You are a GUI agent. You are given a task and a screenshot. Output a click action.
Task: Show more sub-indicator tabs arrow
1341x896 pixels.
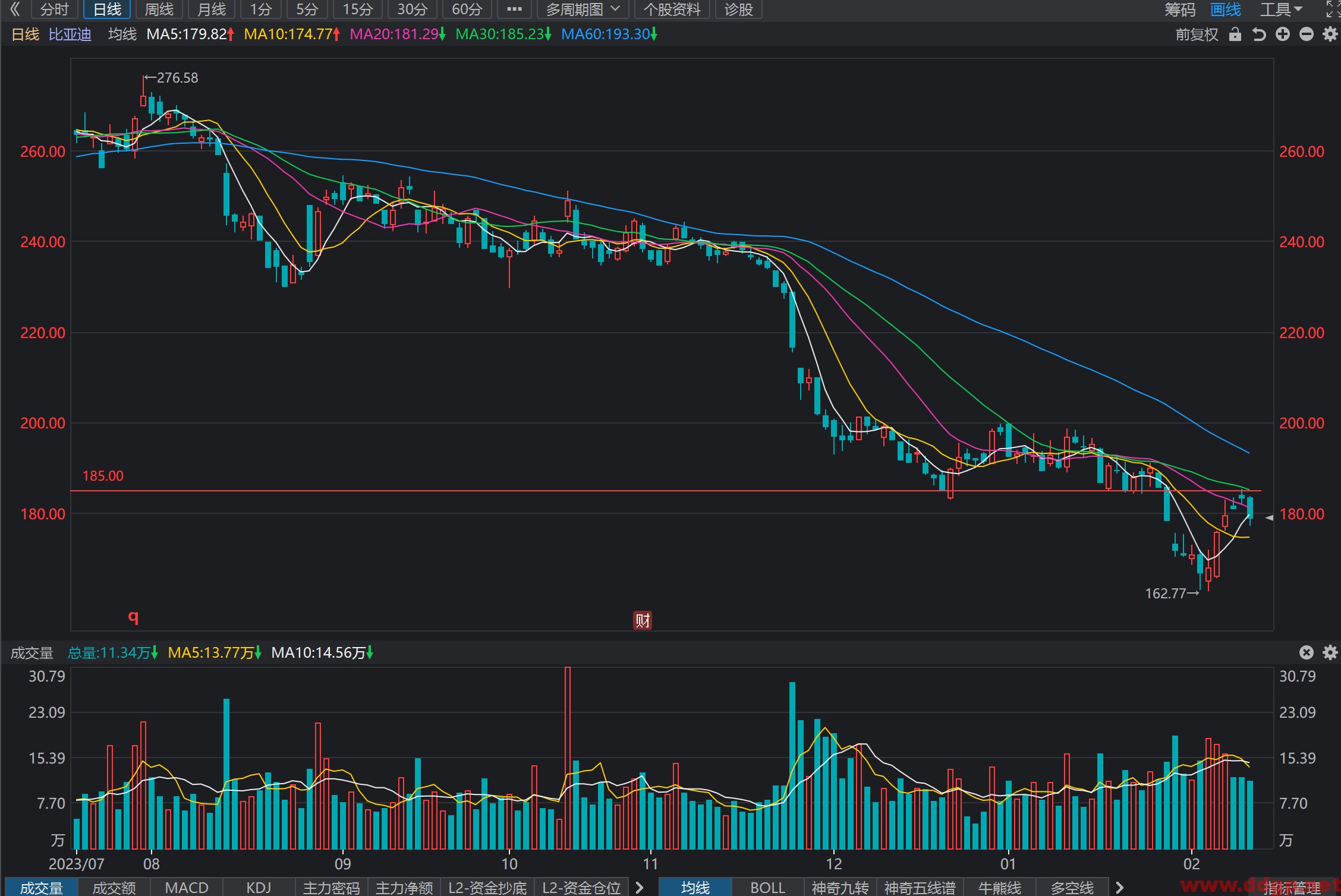[x=640, y=887]
